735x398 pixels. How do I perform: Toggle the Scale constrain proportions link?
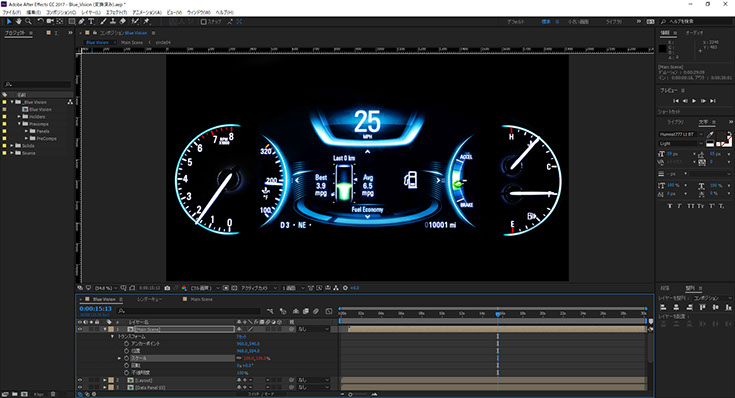[239, 358]
